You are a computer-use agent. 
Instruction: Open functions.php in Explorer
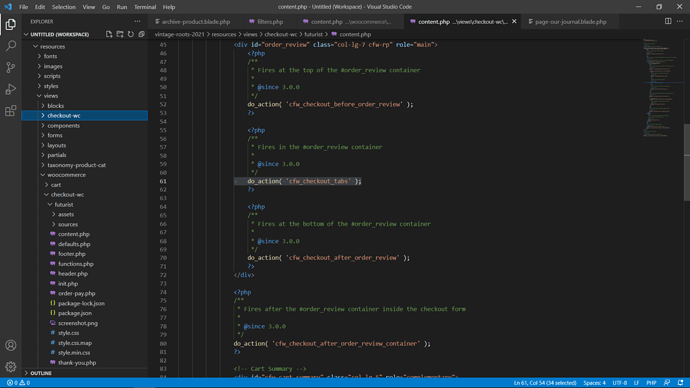(x=76, y=264)
